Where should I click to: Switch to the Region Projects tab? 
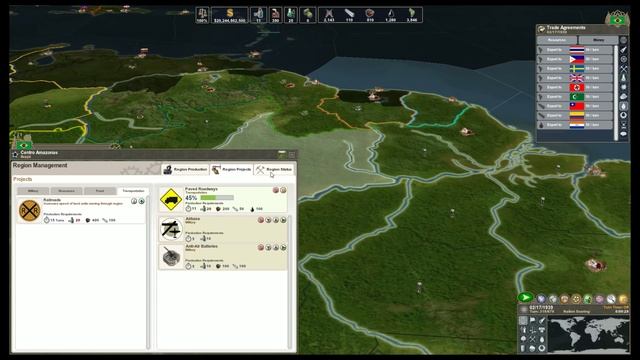click(232, 169)
